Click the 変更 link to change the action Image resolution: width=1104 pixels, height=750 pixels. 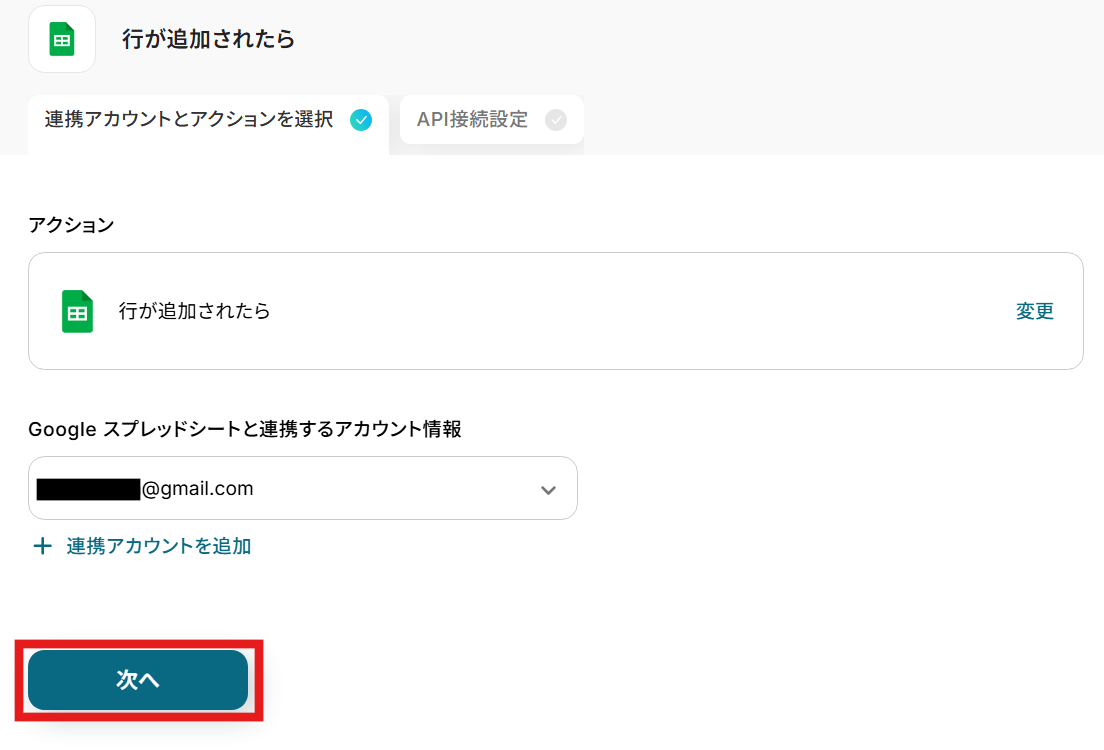[1034, 311]
